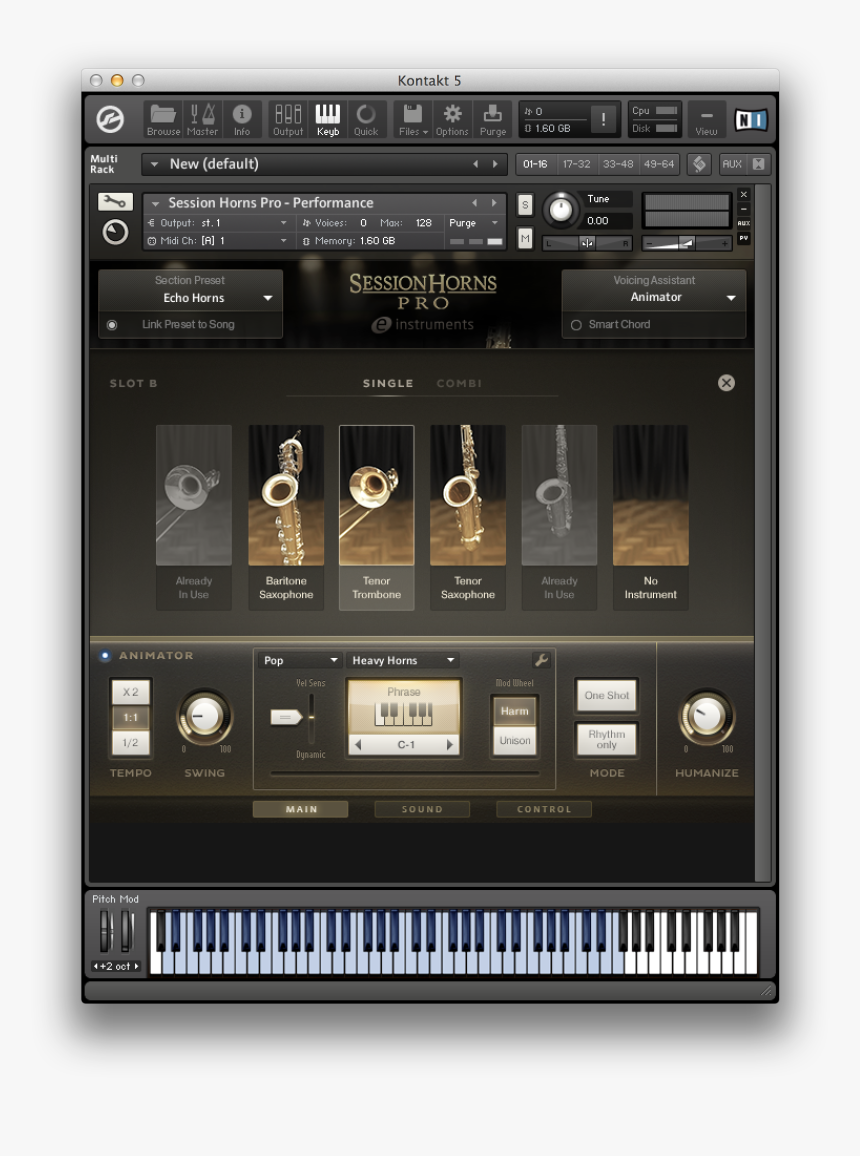Select Unison mod wheel mode
The height and width of the screenshot is (1156, 860).
pyautogui.click(x=514, y=741)
